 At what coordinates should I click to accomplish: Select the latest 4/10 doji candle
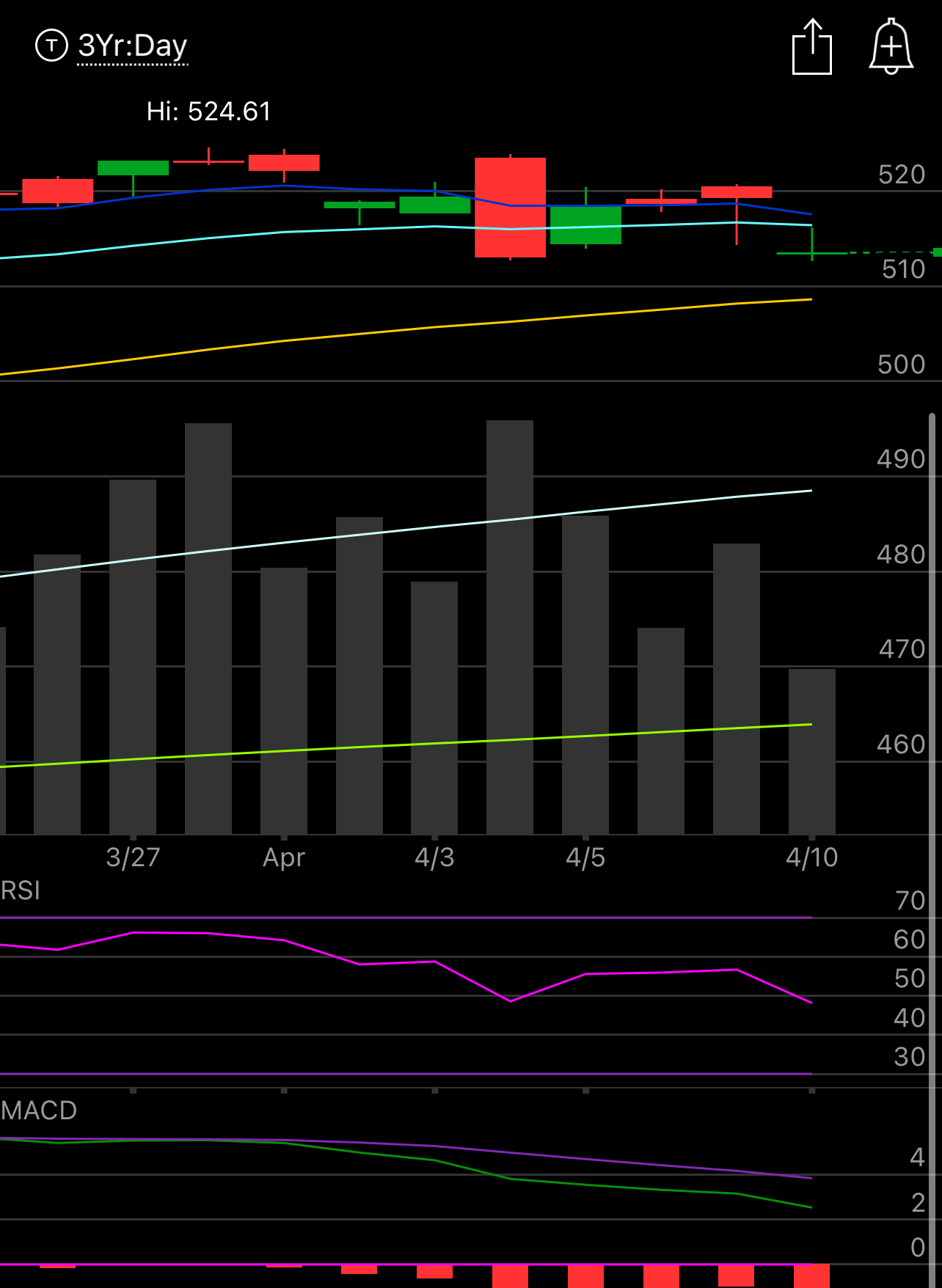coord(811,252)
